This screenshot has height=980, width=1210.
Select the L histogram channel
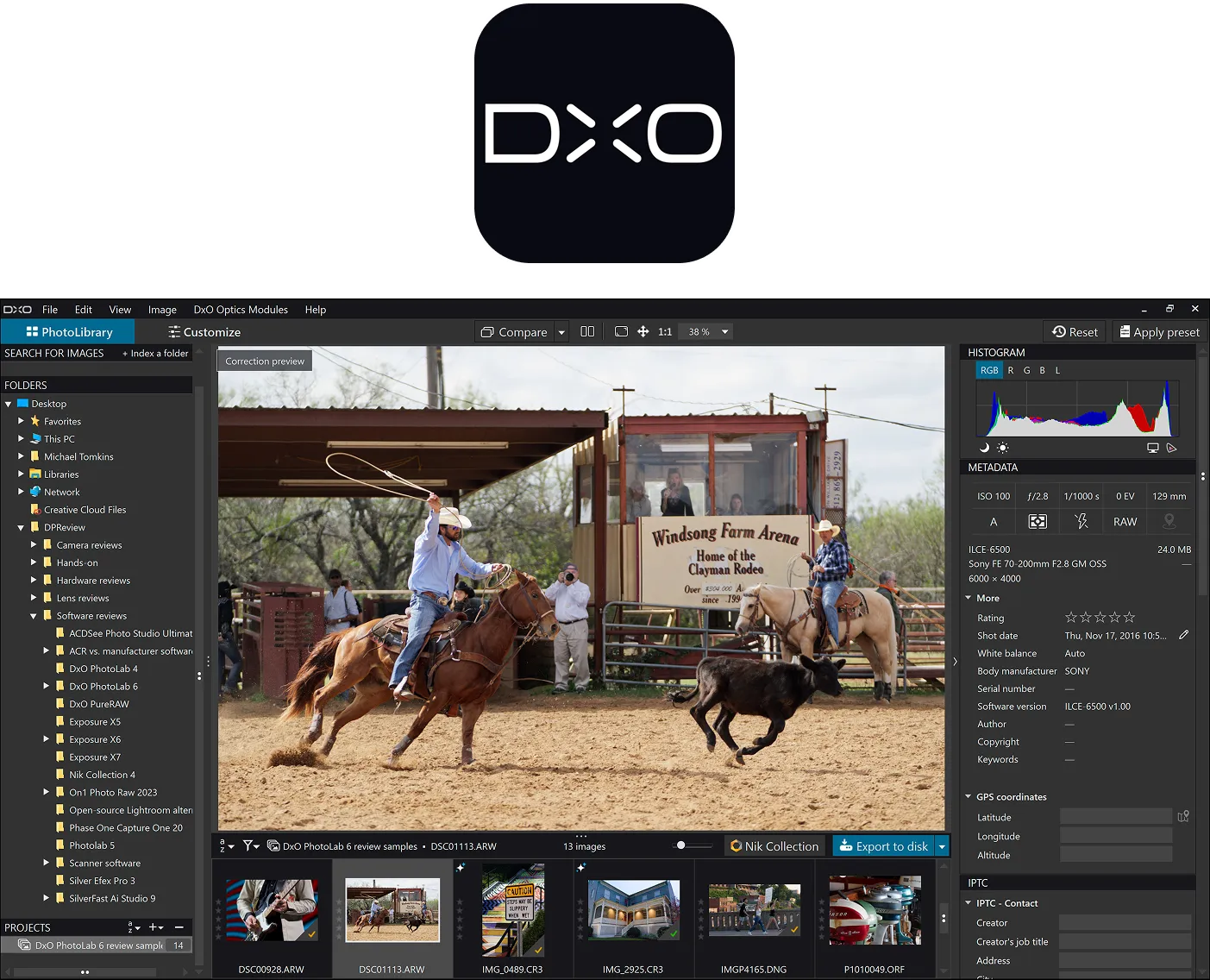pos(1057,370)
